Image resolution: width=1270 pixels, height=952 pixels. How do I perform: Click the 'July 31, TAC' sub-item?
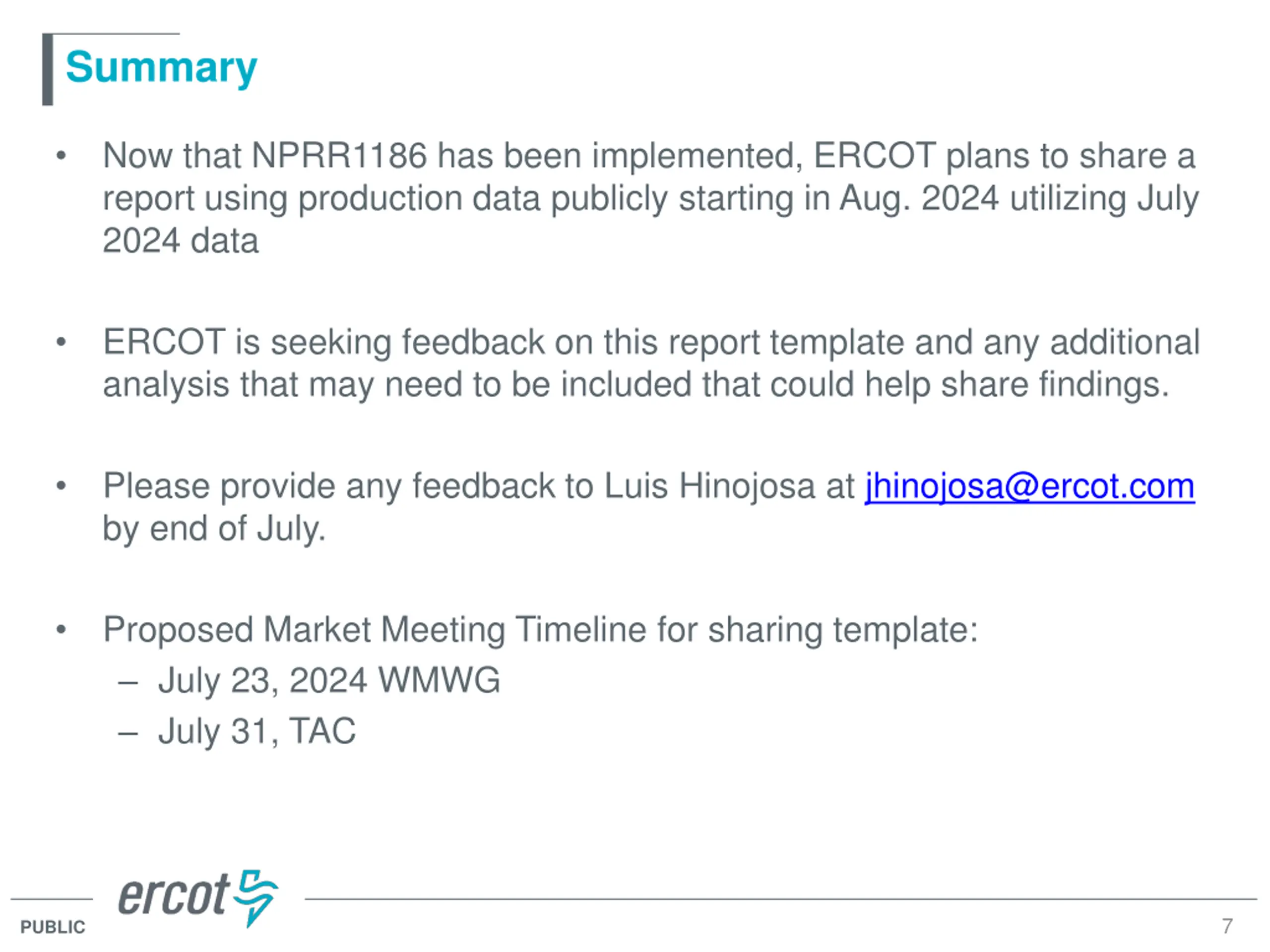tap(256, 731)
